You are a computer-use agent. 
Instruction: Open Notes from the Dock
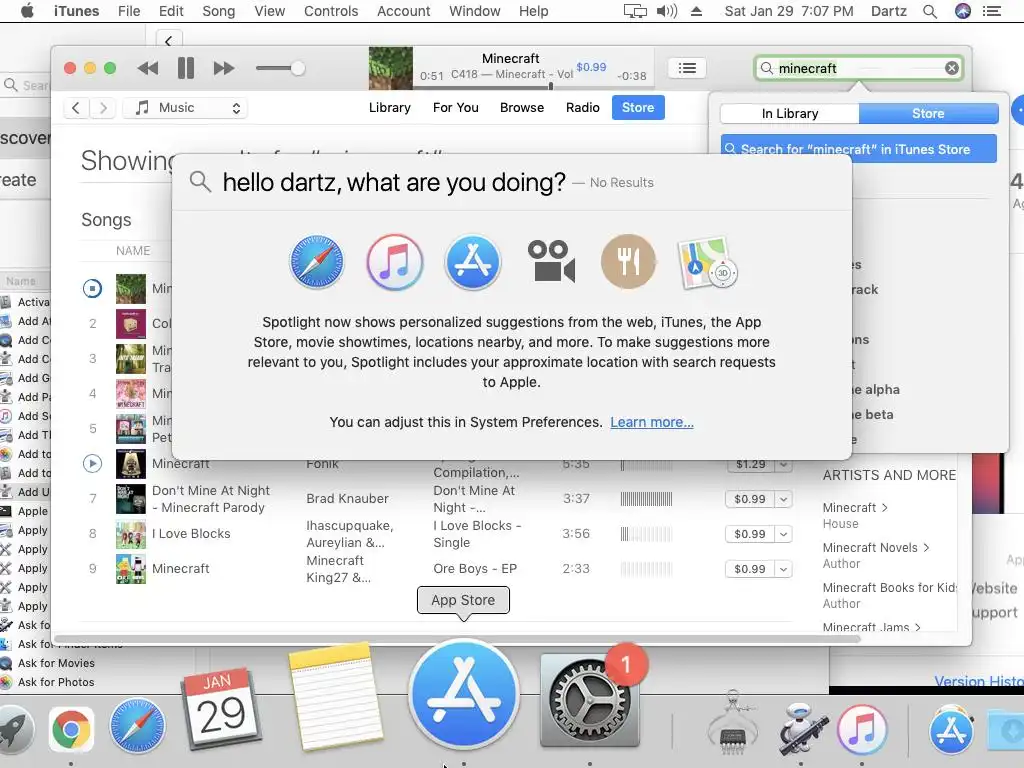point(334,696)
